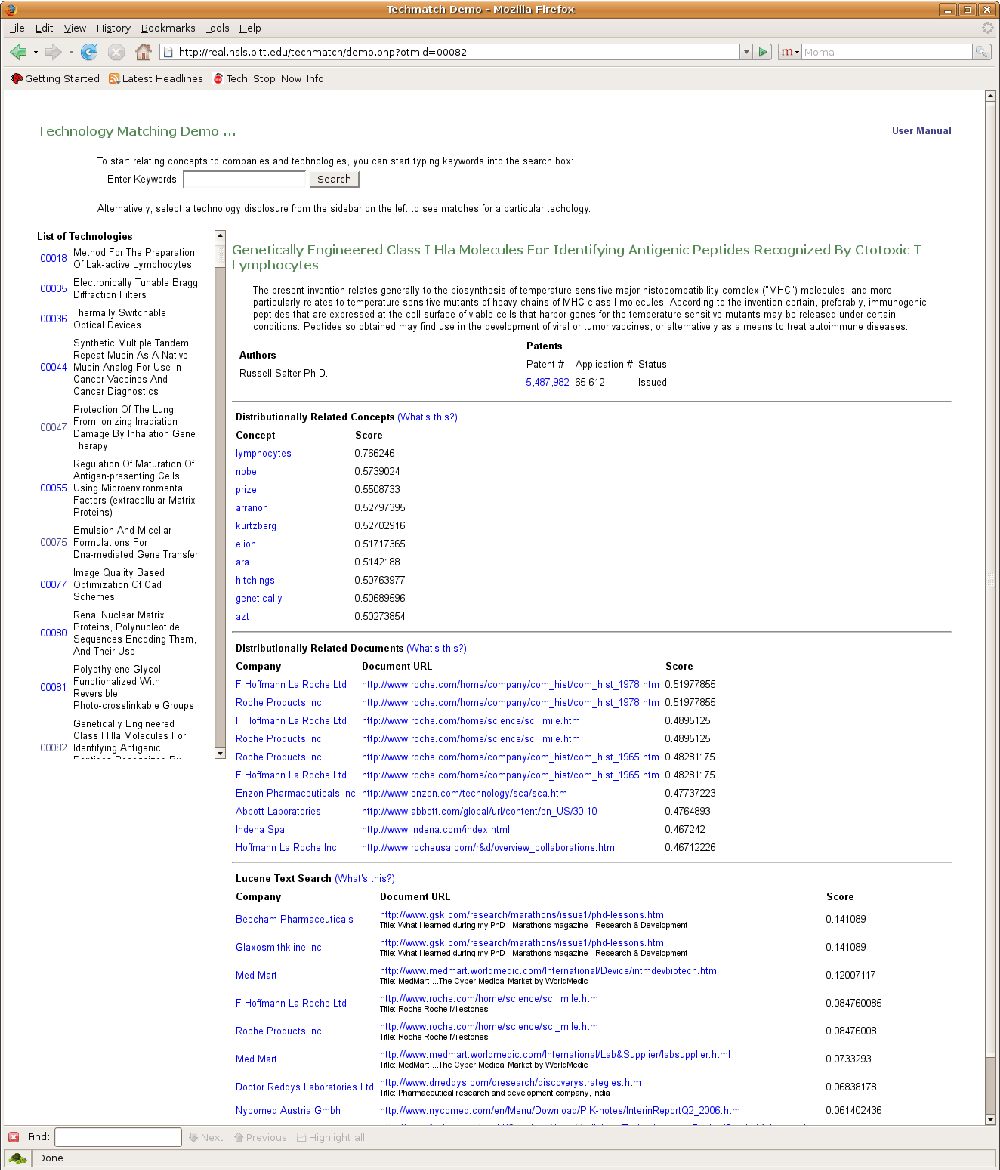Viewport: 1000px width, 1170px height.
Task: Go to the Home page icon
Action: point(143,52)
